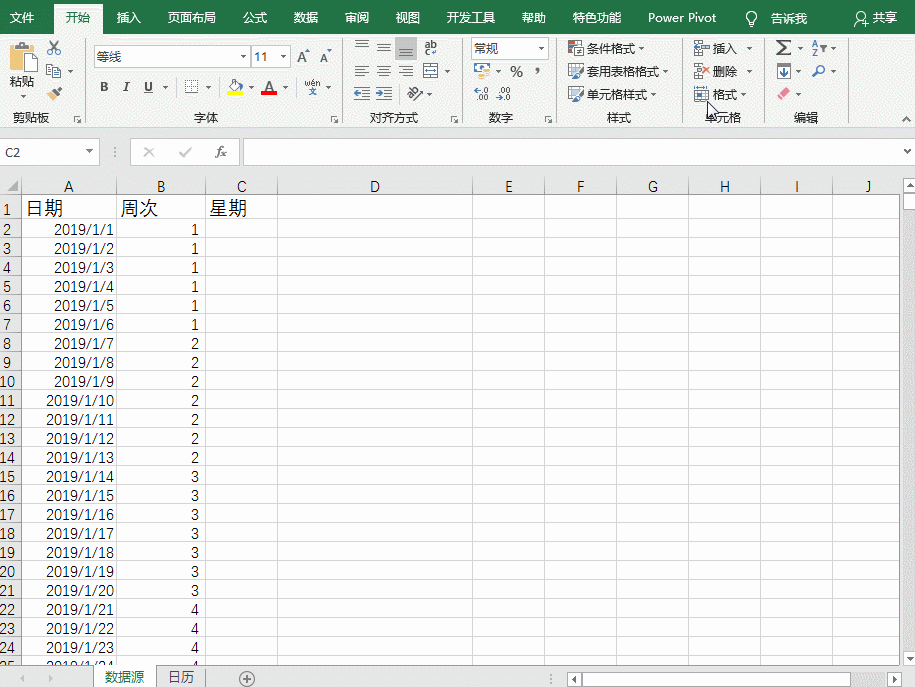Toggle align text right
This screenshot has height=687, width=915.
[x=406, y=71]
